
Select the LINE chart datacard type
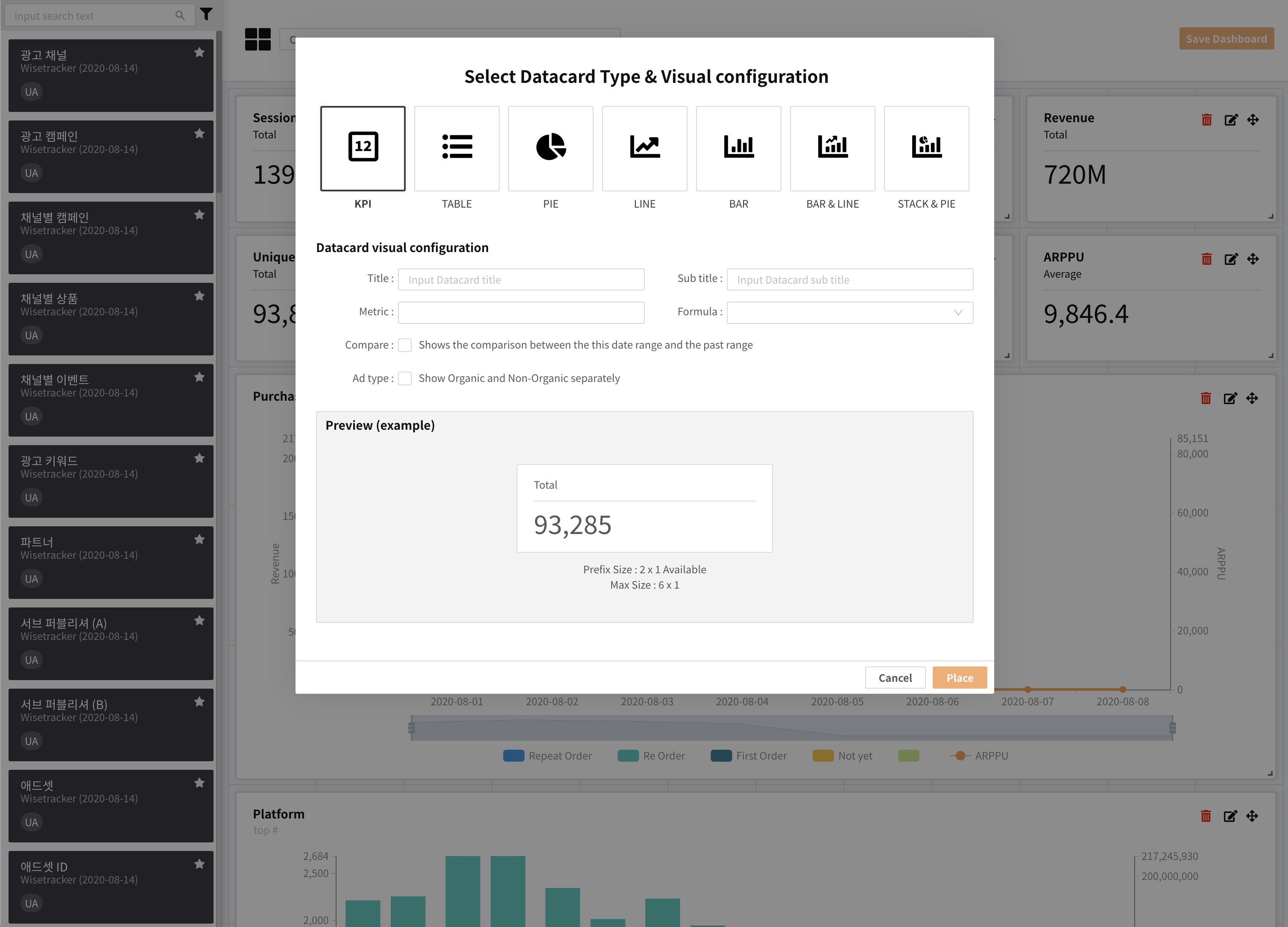click(x=644, y=148)
